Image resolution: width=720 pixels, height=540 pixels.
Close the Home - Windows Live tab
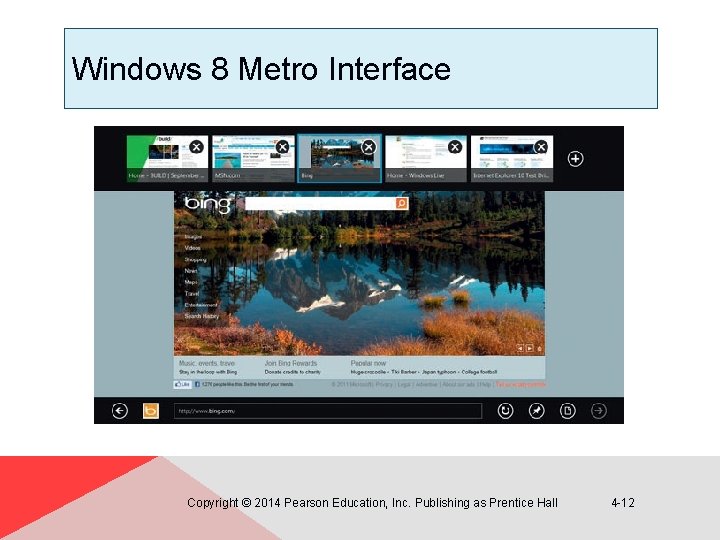pyautogui.click(x=455, y=147)
